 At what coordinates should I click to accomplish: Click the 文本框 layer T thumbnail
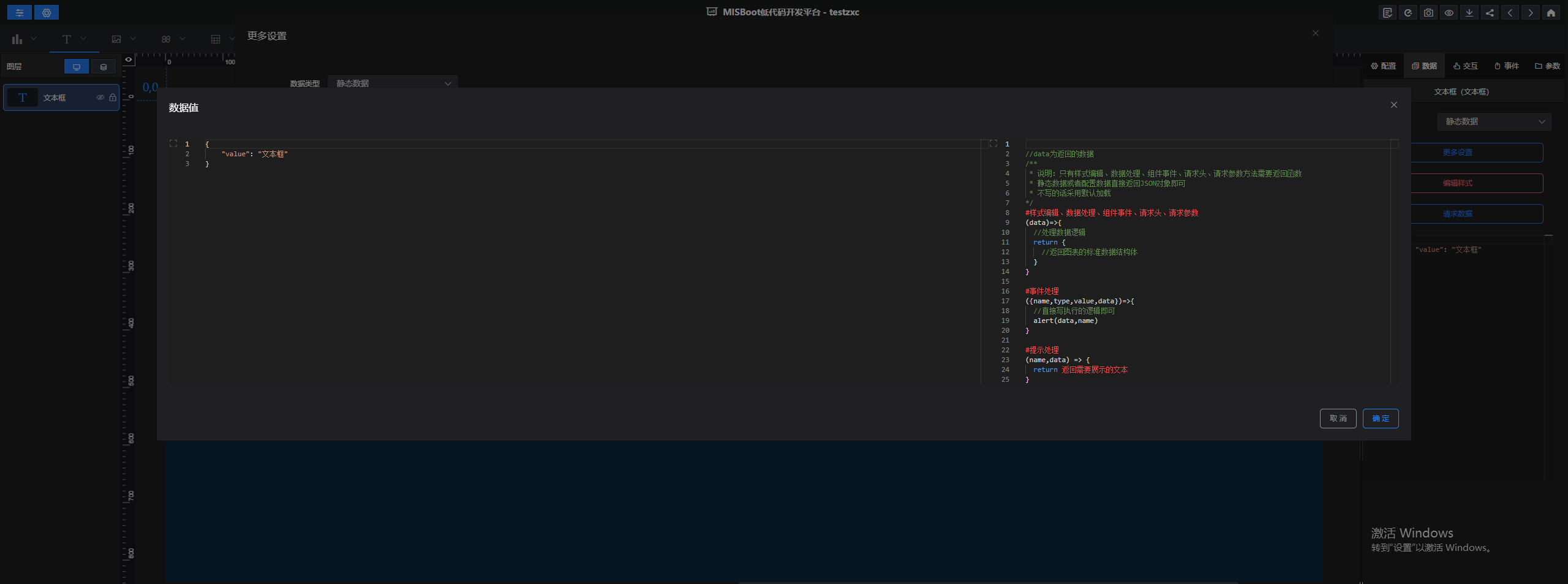click(x=23, y=97)
